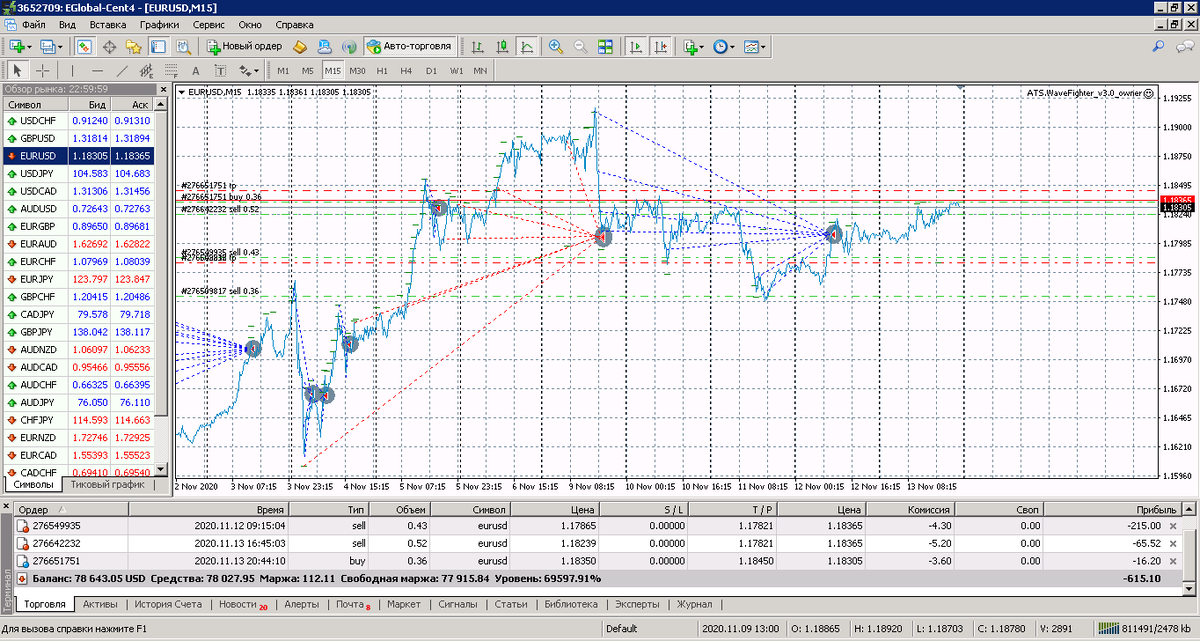The width and height of the screenshot is (1200, 641).
Task: Switch to История Счета tab
Action: click(x=169, y=604)
